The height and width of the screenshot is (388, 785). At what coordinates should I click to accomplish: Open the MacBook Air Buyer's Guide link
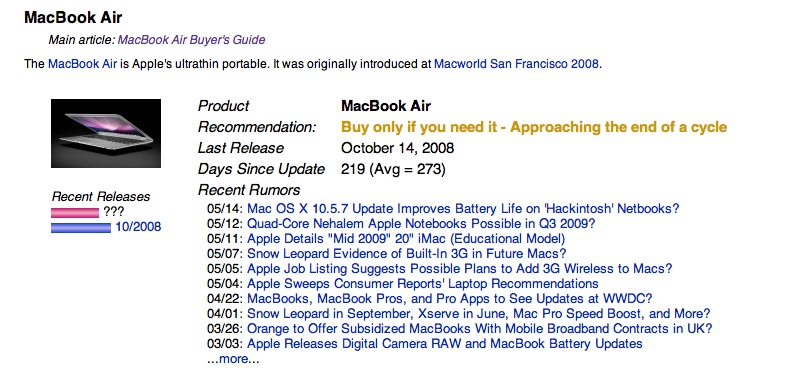click(191, 40)
